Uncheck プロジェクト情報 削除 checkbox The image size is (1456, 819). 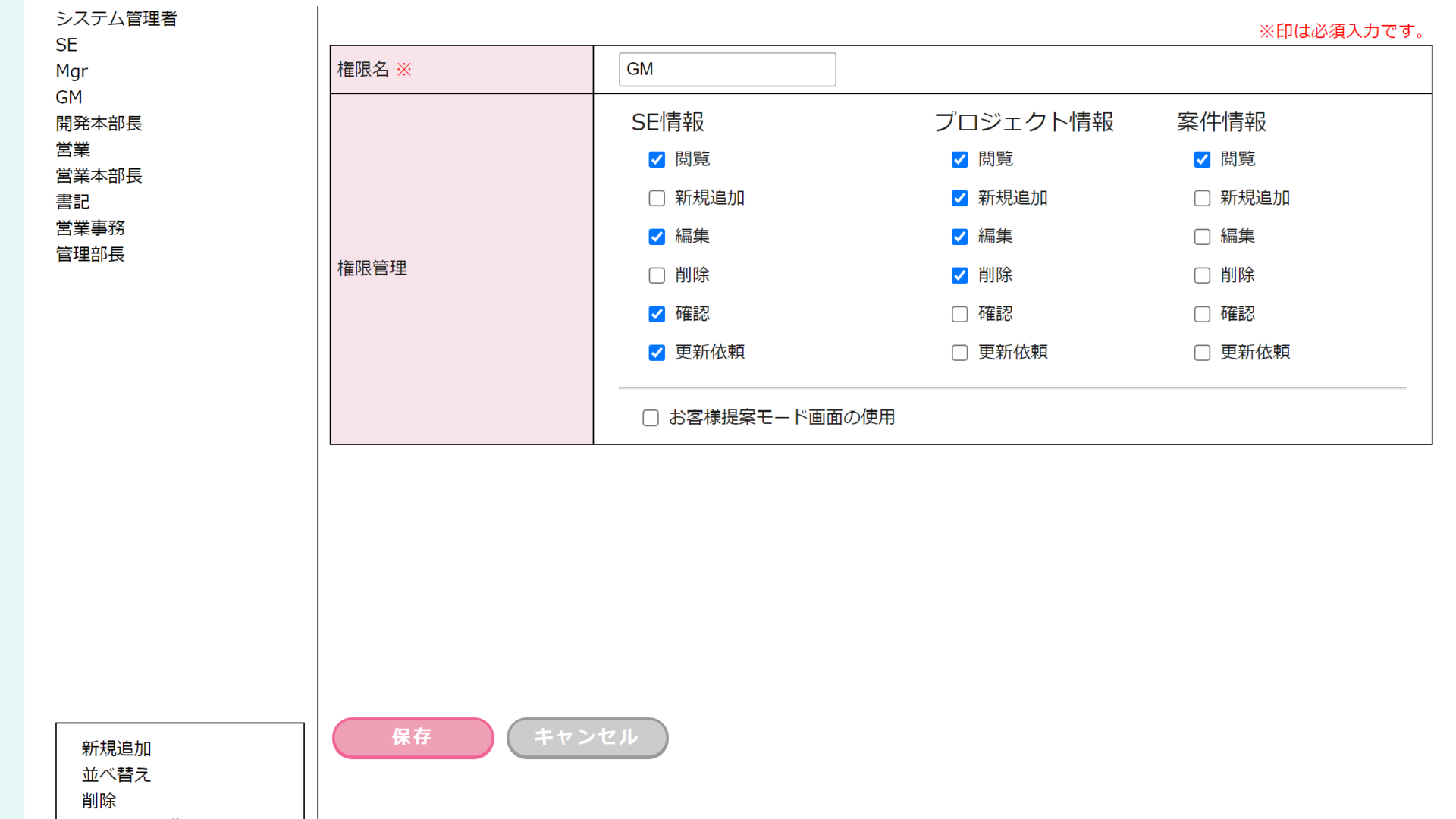pyautogui.click(x=959, y=275)
